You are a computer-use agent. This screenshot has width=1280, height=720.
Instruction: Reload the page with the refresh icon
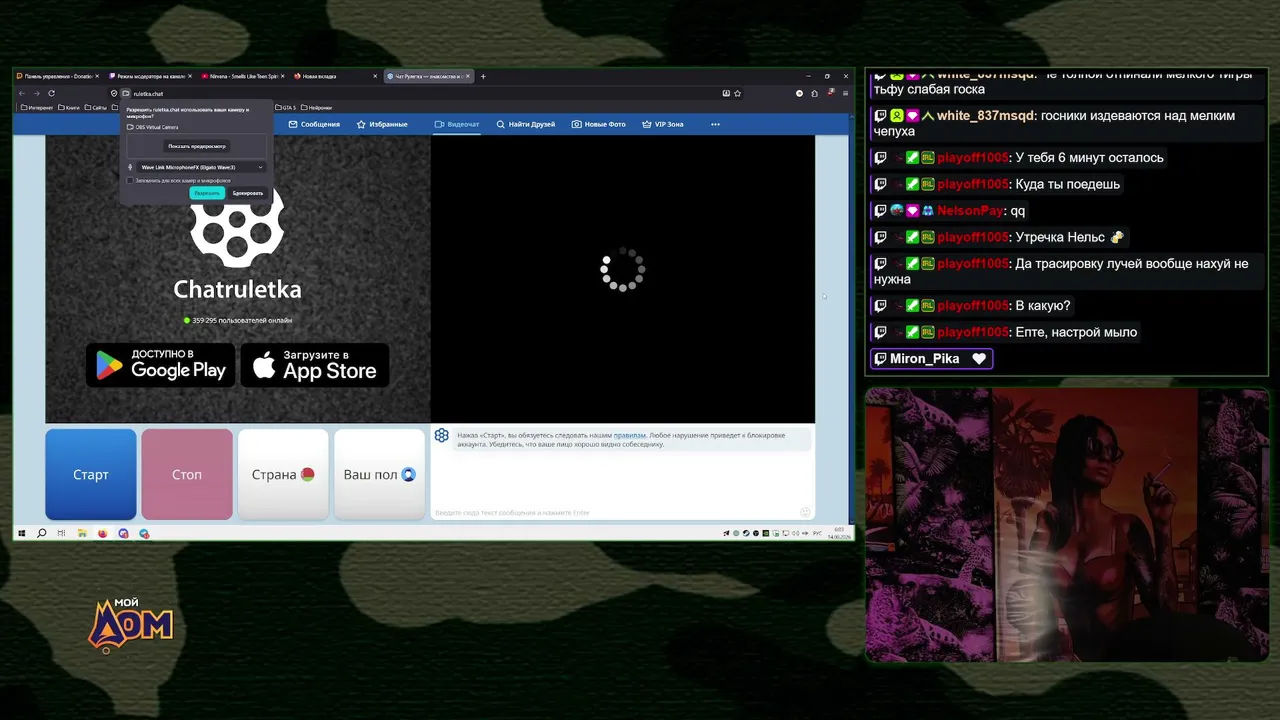51,93
